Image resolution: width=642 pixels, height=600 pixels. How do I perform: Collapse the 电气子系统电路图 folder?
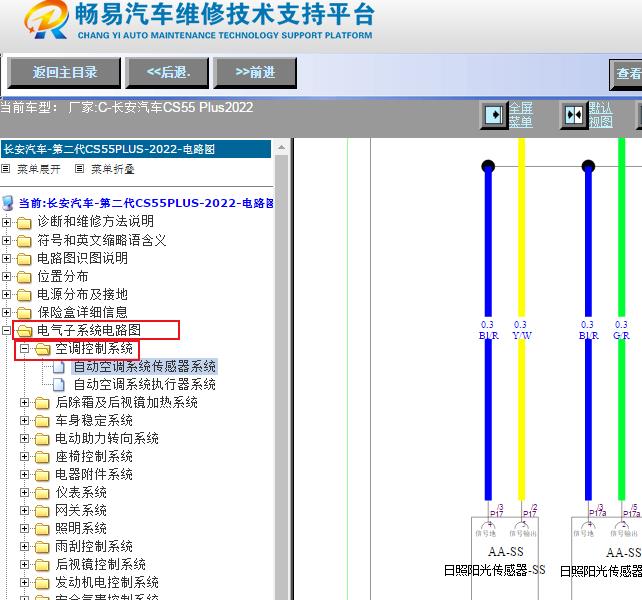tap(6, 331)
